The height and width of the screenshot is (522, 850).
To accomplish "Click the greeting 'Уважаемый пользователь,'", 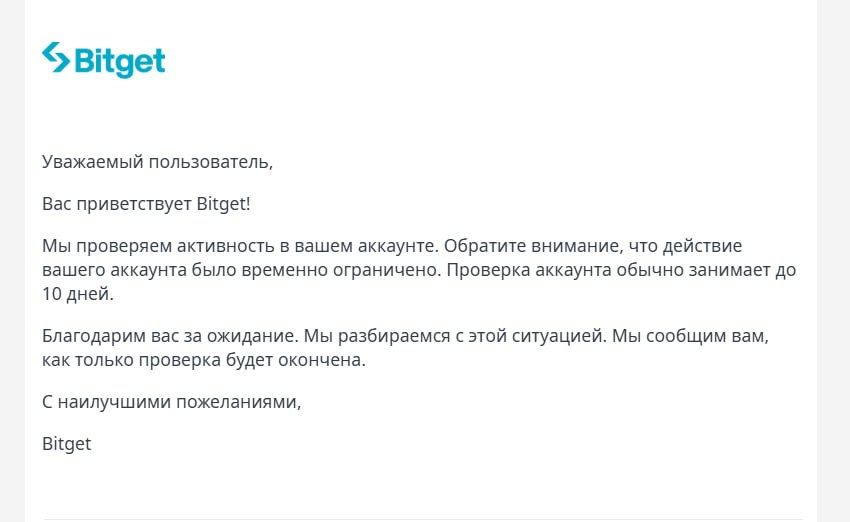I will pyautogui.click(x=157, y=162).
